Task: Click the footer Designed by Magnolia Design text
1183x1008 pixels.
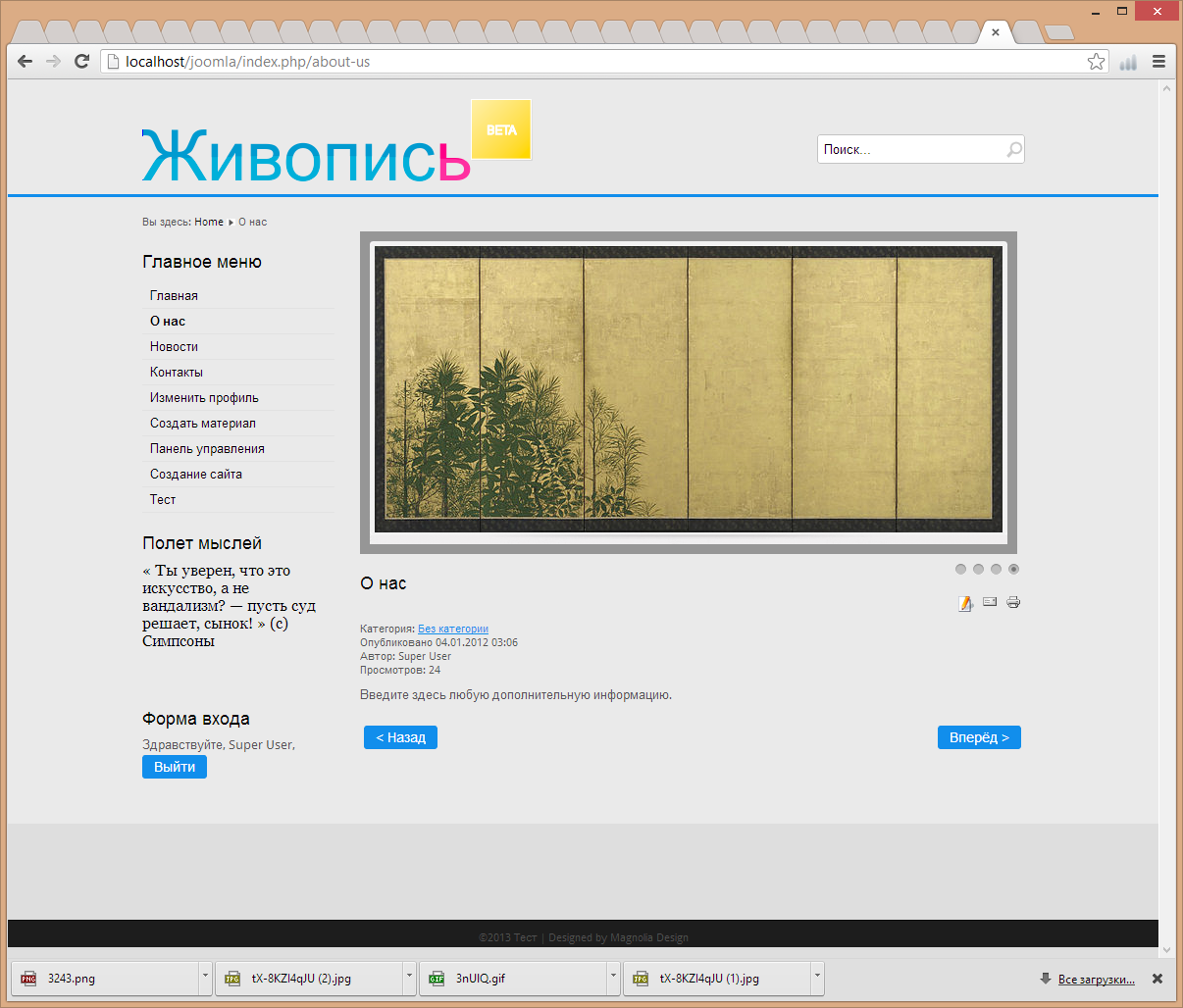Action: coord(618,937)
